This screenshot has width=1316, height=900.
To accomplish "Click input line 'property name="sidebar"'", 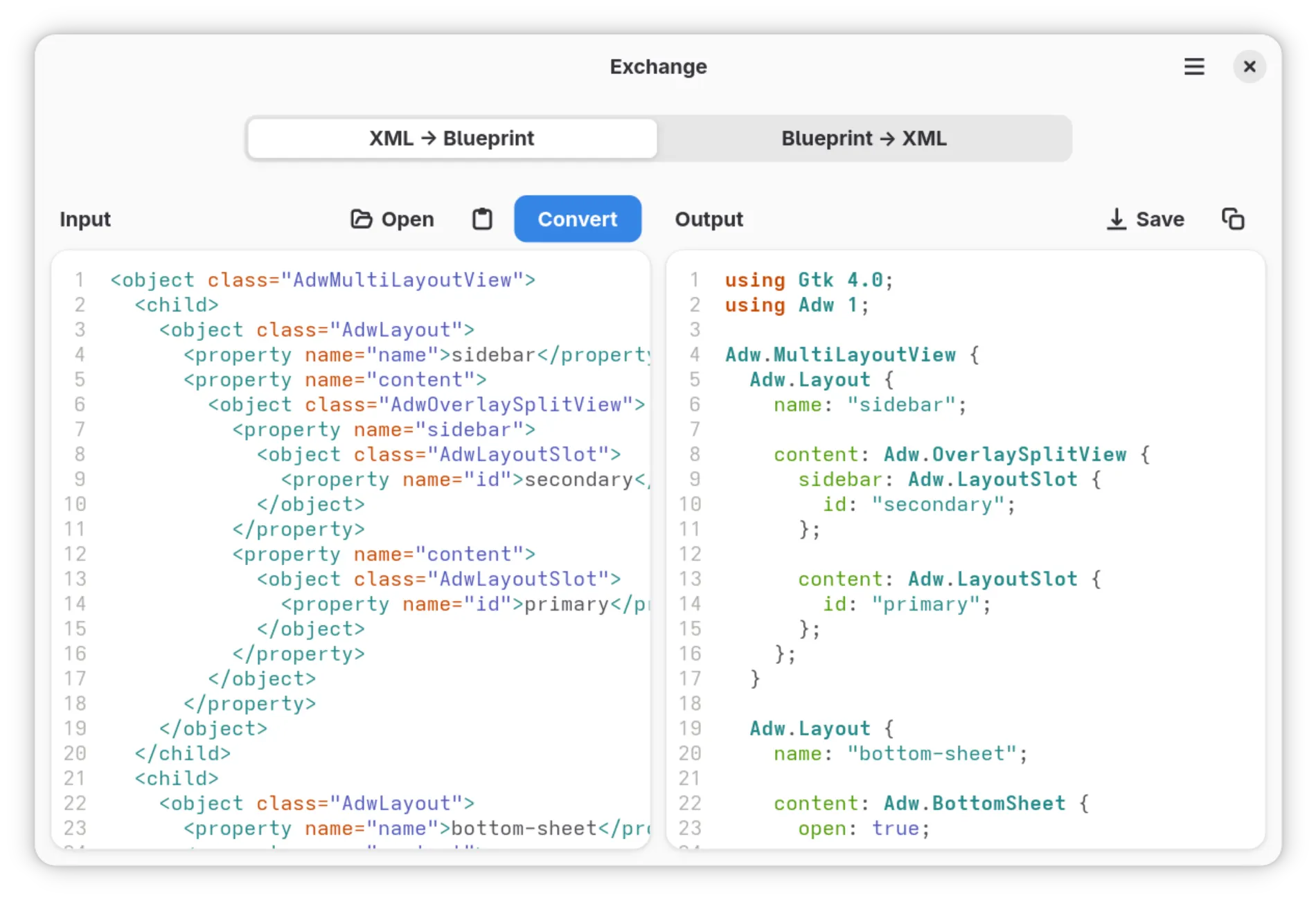I will [384, 429].
